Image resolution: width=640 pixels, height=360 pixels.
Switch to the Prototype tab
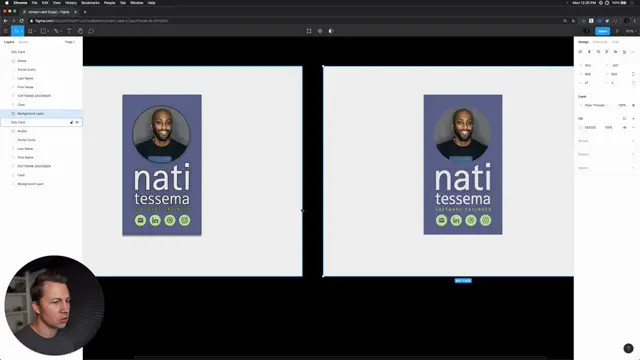(x=600, y=42)
